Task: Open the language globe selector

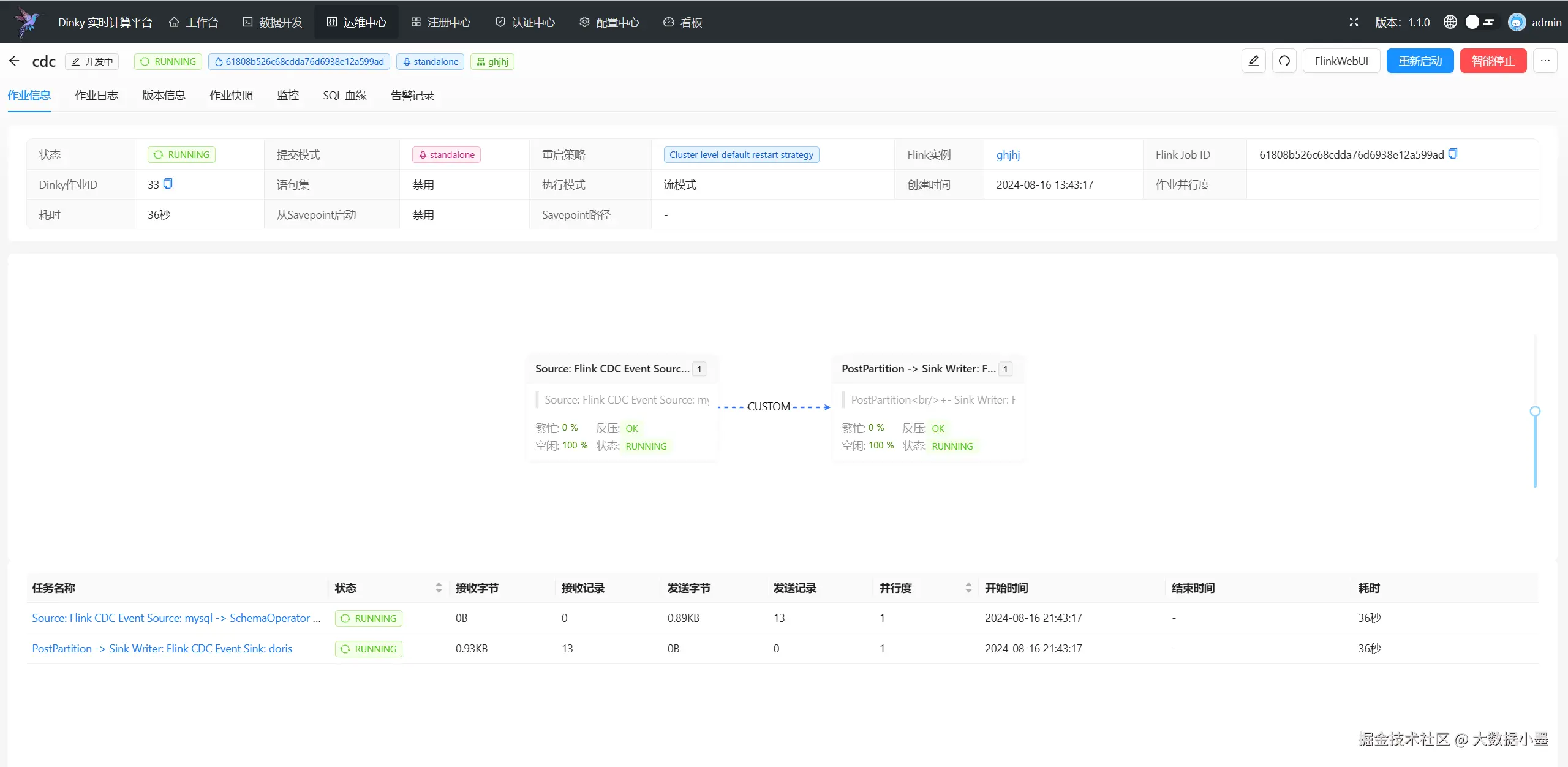Action: (x=1450, y=22)
